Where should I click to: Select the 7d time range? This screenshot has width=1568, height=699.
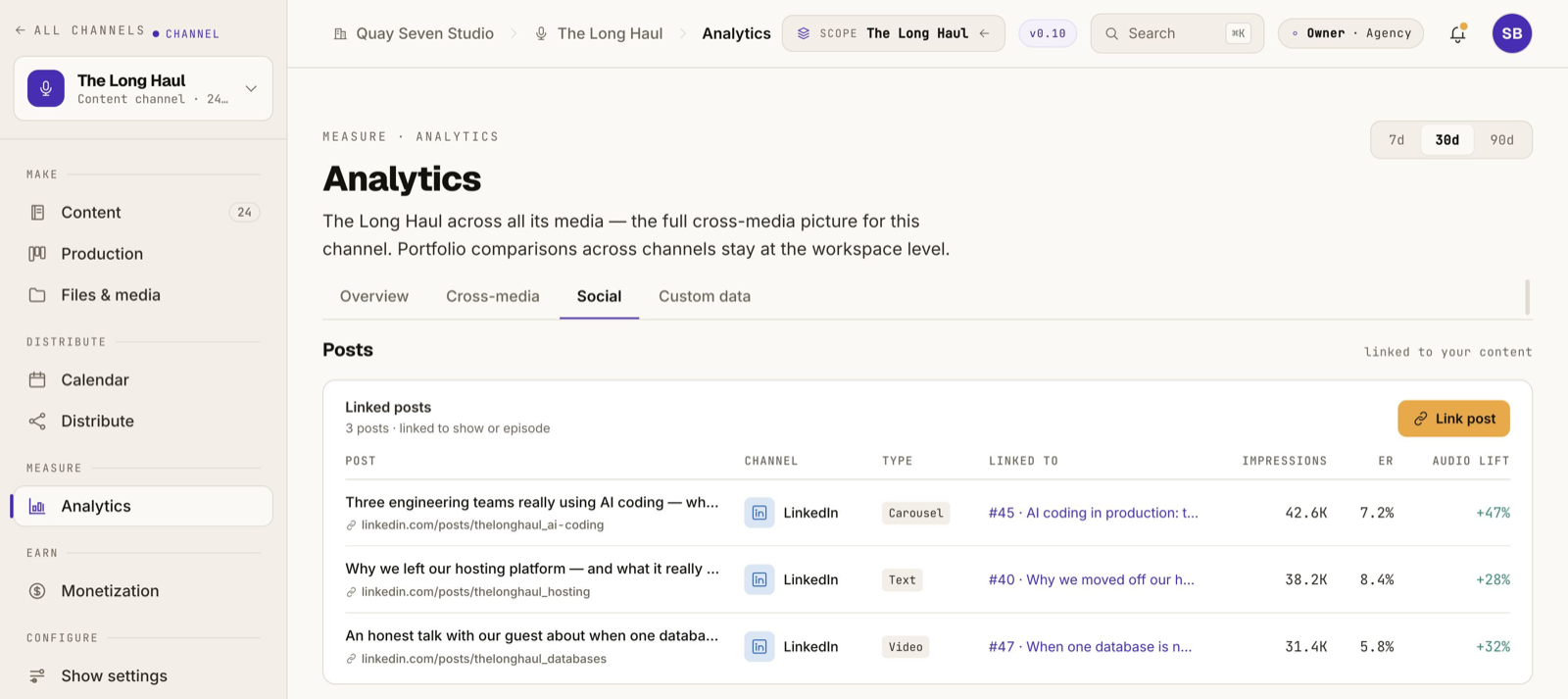tap(1396, 140)
